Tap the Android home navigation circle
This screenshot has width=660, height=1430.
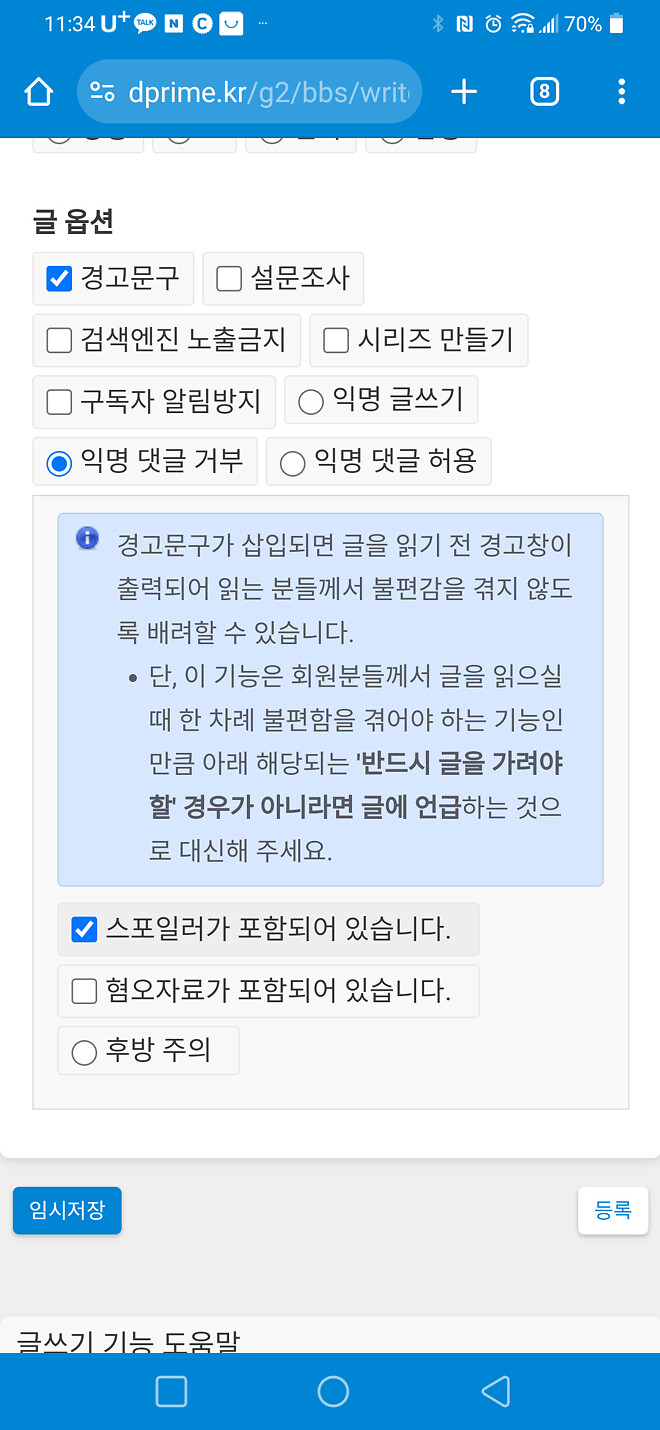[x=333, y=1391]
